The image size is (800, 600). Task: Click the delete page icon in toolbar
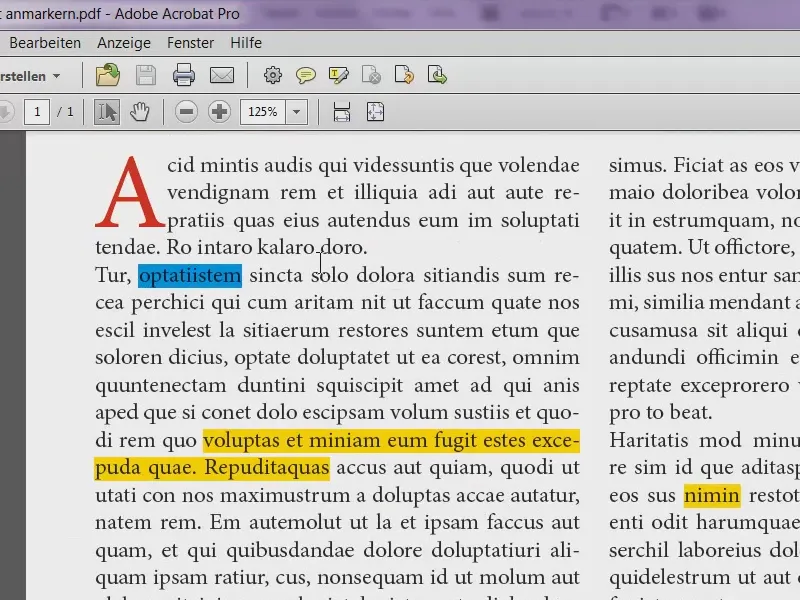tap(371, 75)
